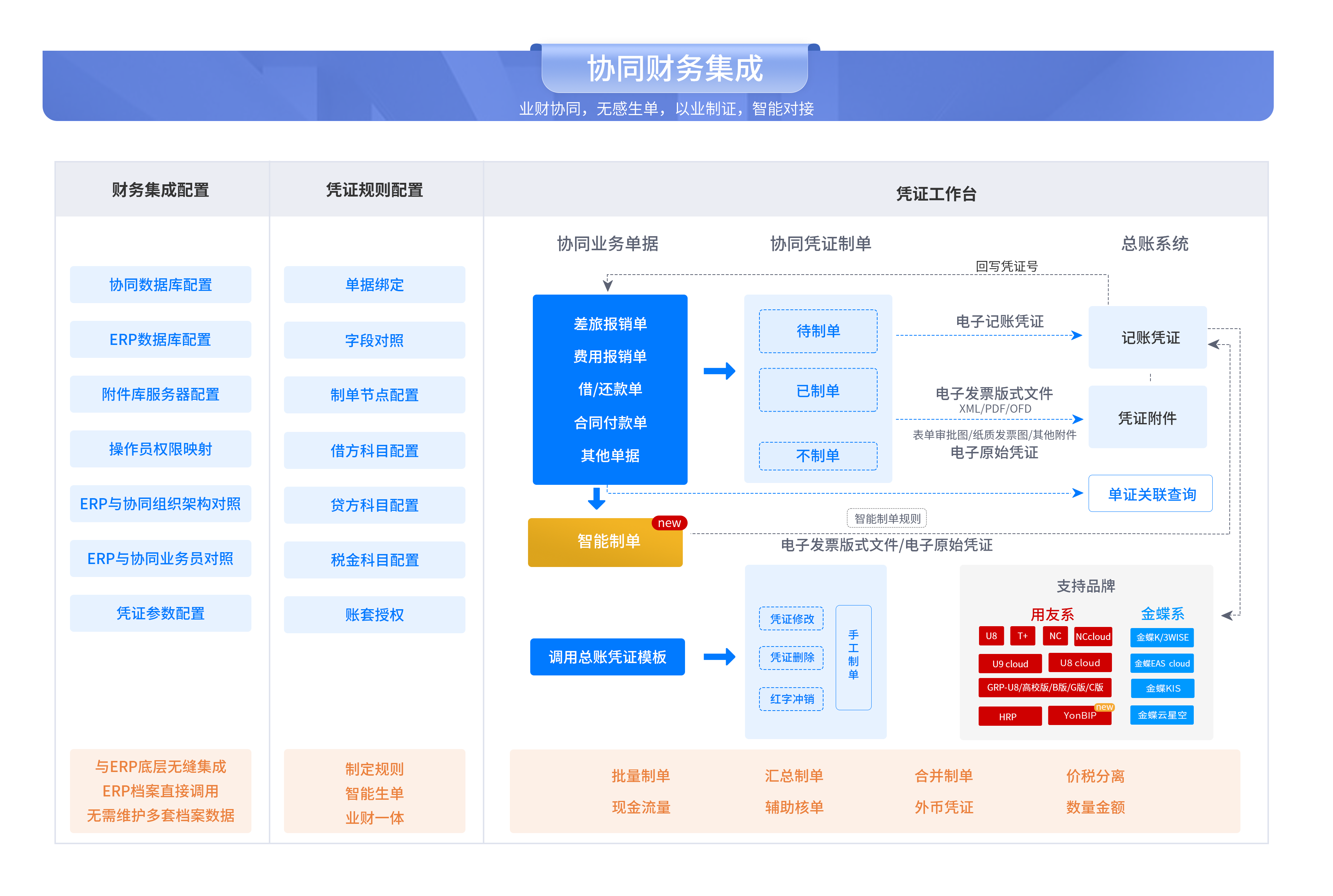Click the 记账凭证 box
The height and width of the screenshot is (896, 1333).
1147,337
